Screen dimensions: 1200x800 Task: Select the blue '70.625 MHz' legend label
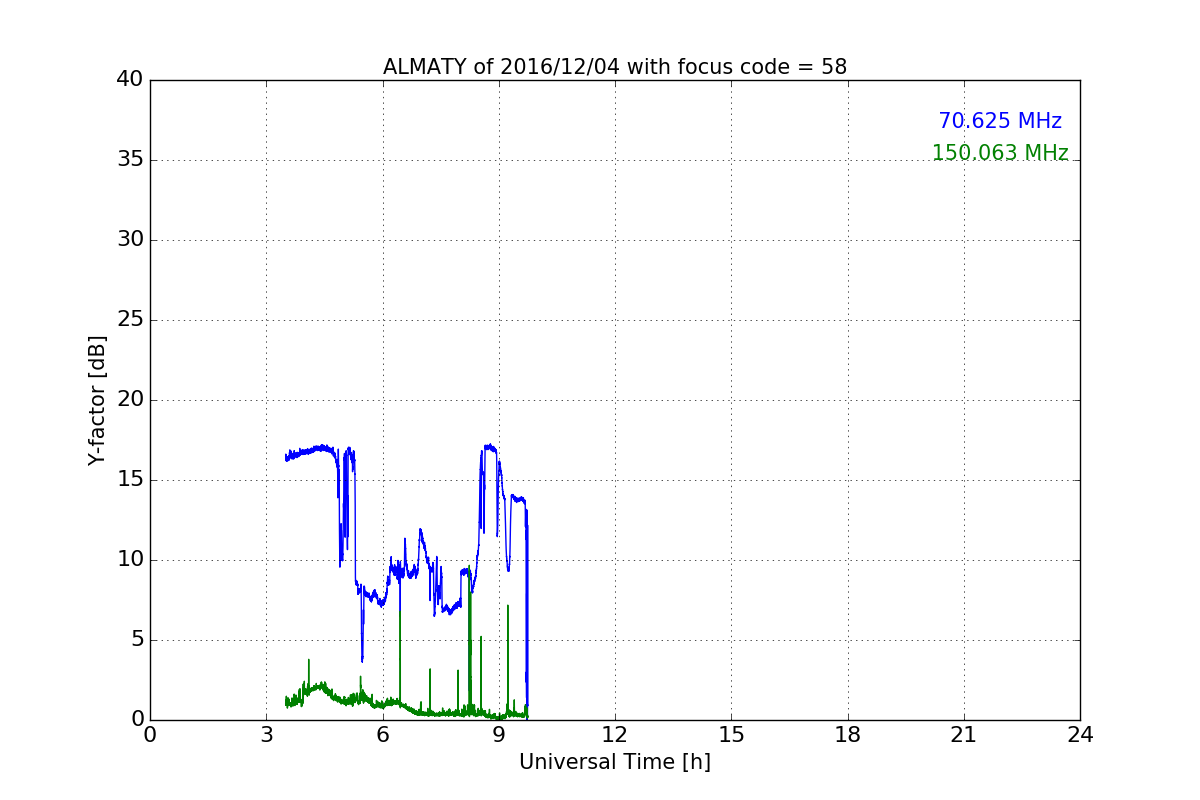coord(1000,121)
